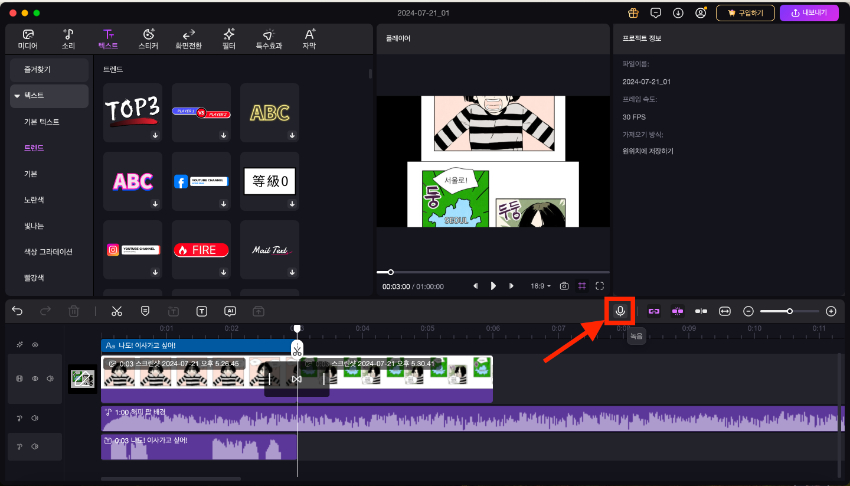
Task: Click the marker icon in timeline toolbar
Action: coord(145,311)
